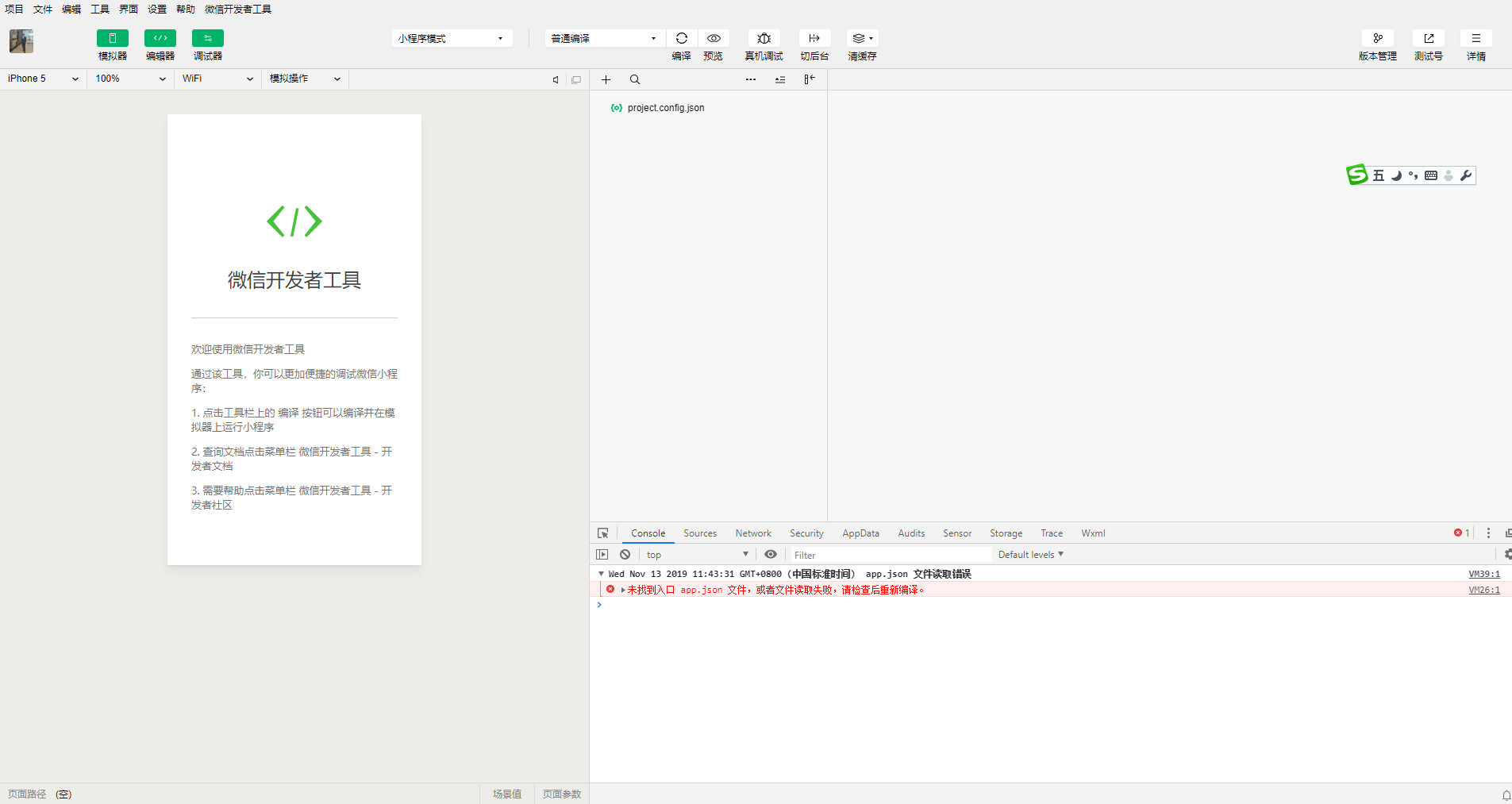The height and width of the screenshot is (804, 1512).
Task: Switch to the Storage tab
Action: click(x=1006, y=533)
